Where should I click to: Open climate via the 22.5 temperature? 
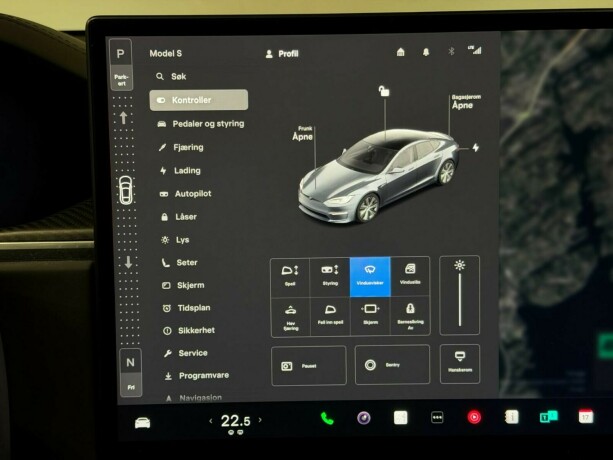tap(235, 421)
